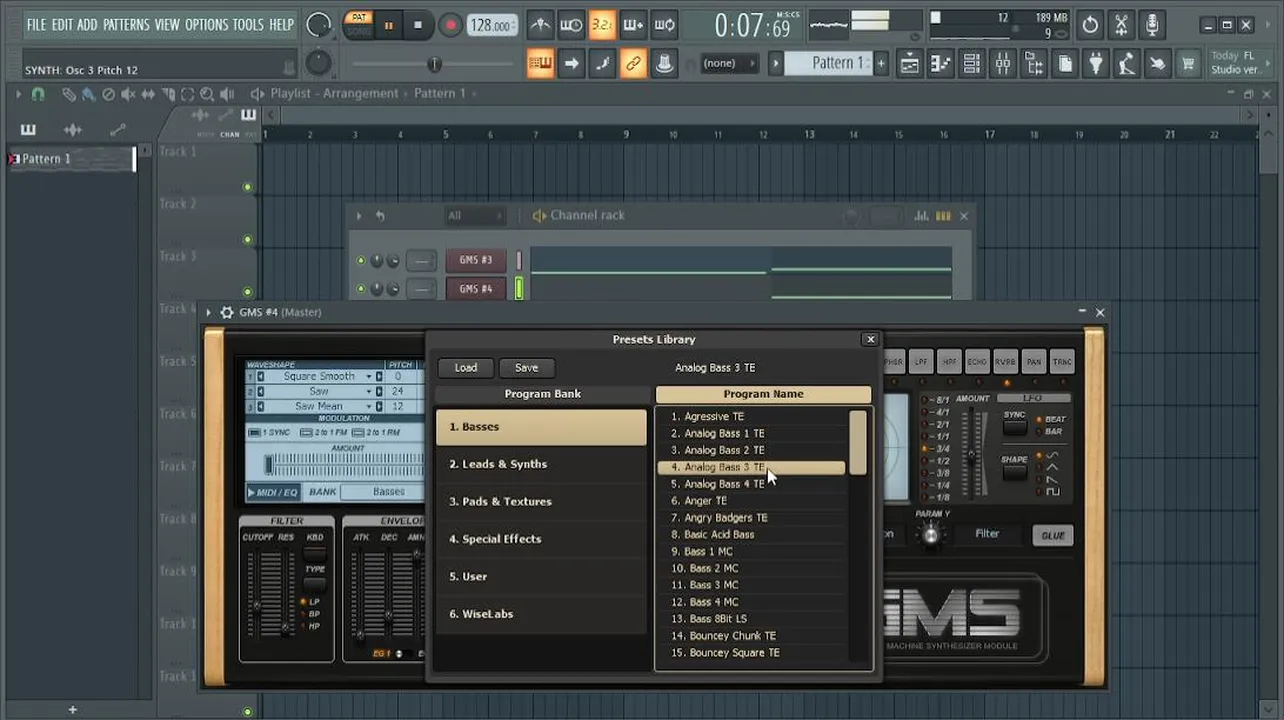Click the channel rack graph editor icon
The width and height of the screenshot is (1284, 720).
tap(922, 216)
